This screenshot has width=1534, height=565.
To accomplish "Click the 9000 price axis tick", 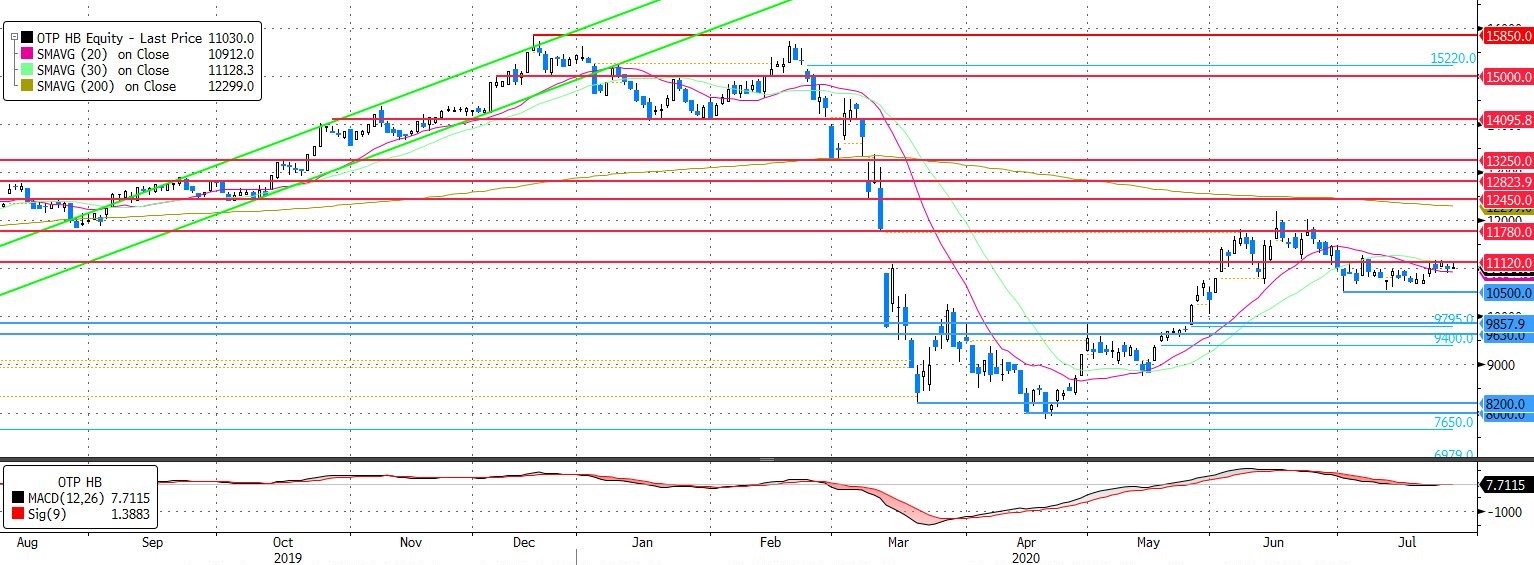I will point(1501,365).
